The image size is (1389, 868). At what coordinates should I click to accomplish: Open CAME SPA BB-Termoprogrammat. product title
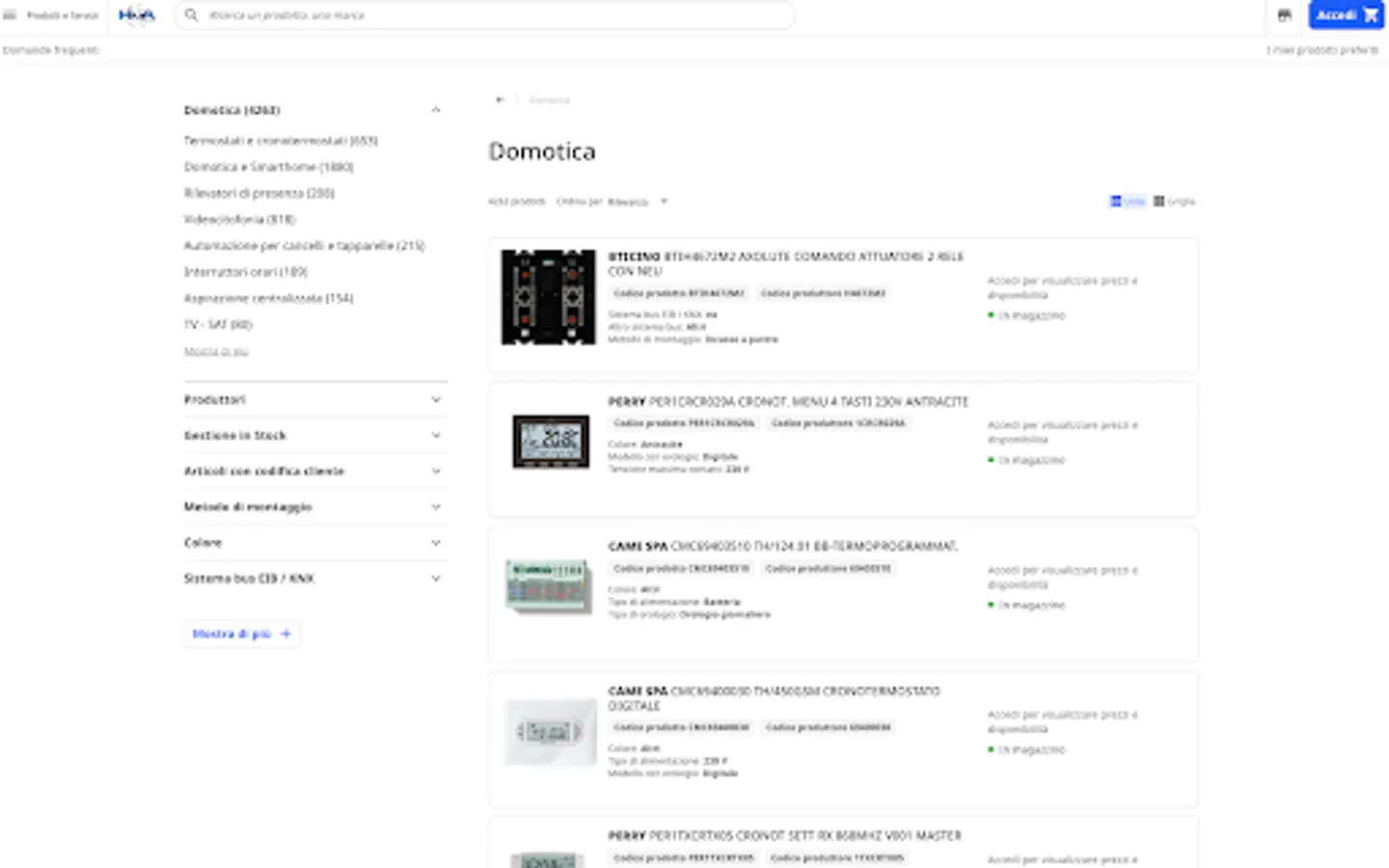coord(782,546)
